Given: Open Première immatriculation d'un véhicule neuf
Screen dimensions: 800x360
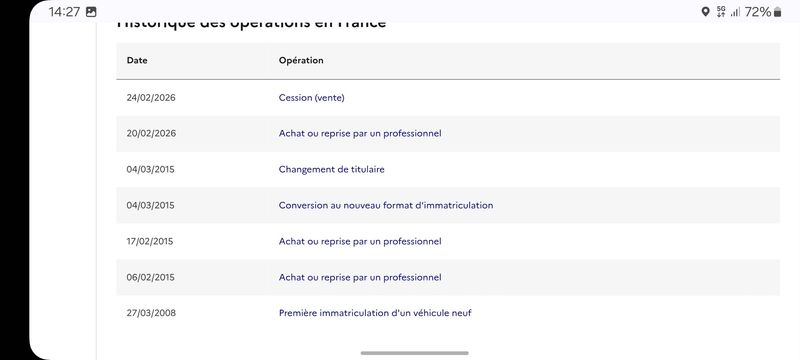Looking at the screenshot, I should pos(375,313).
